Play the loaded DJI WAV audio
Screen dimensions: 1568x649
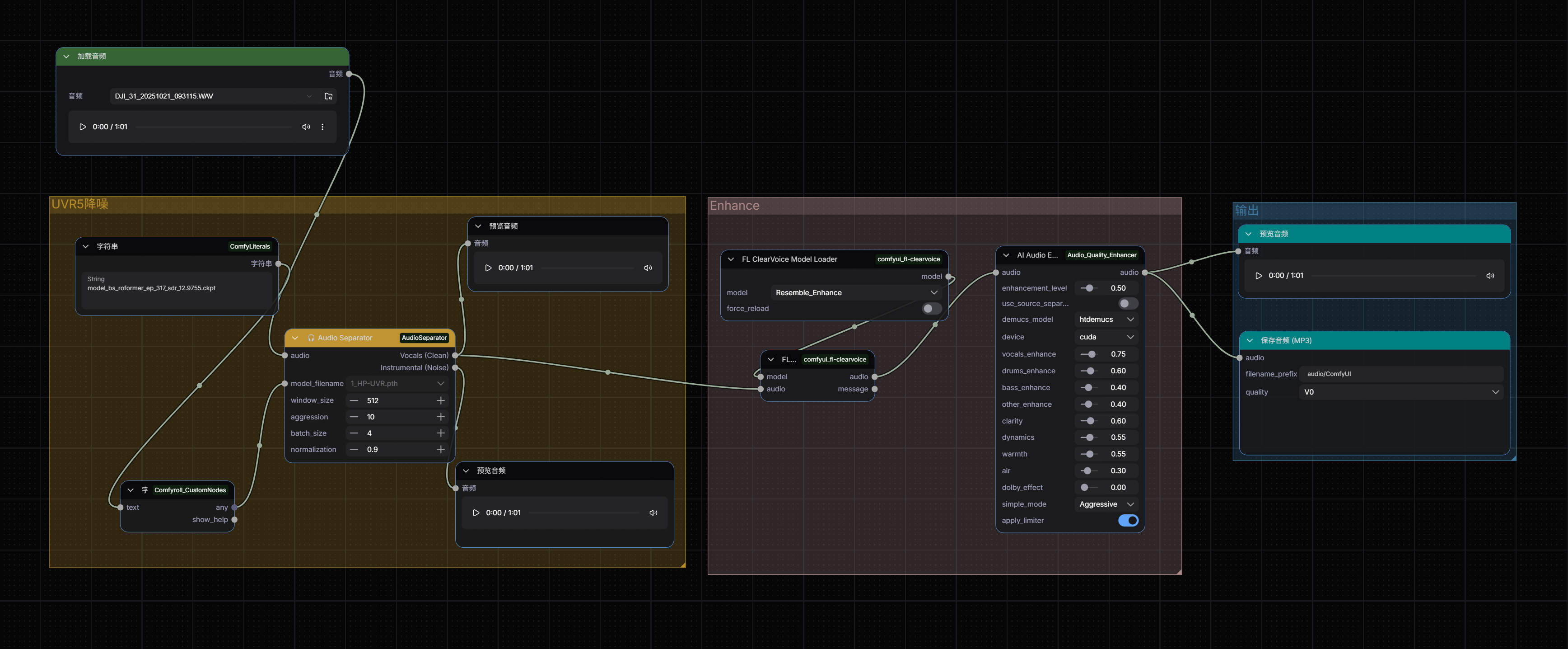click(83, 127)
